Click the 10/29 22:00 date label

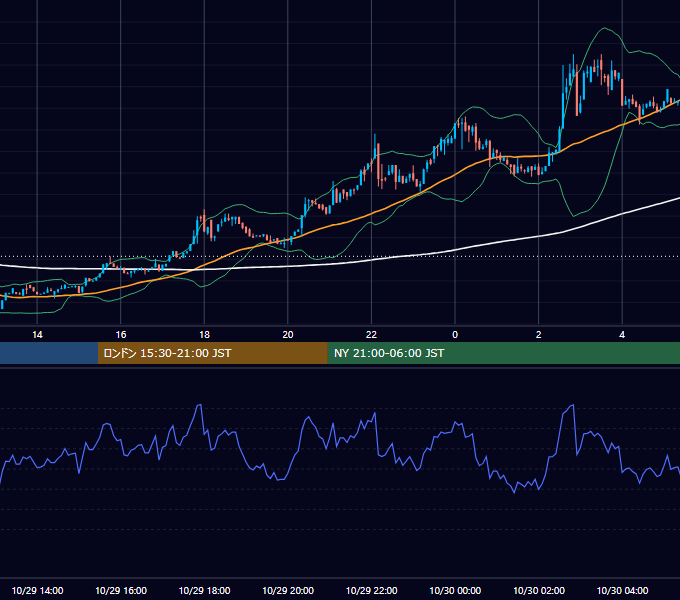(372, 590)
